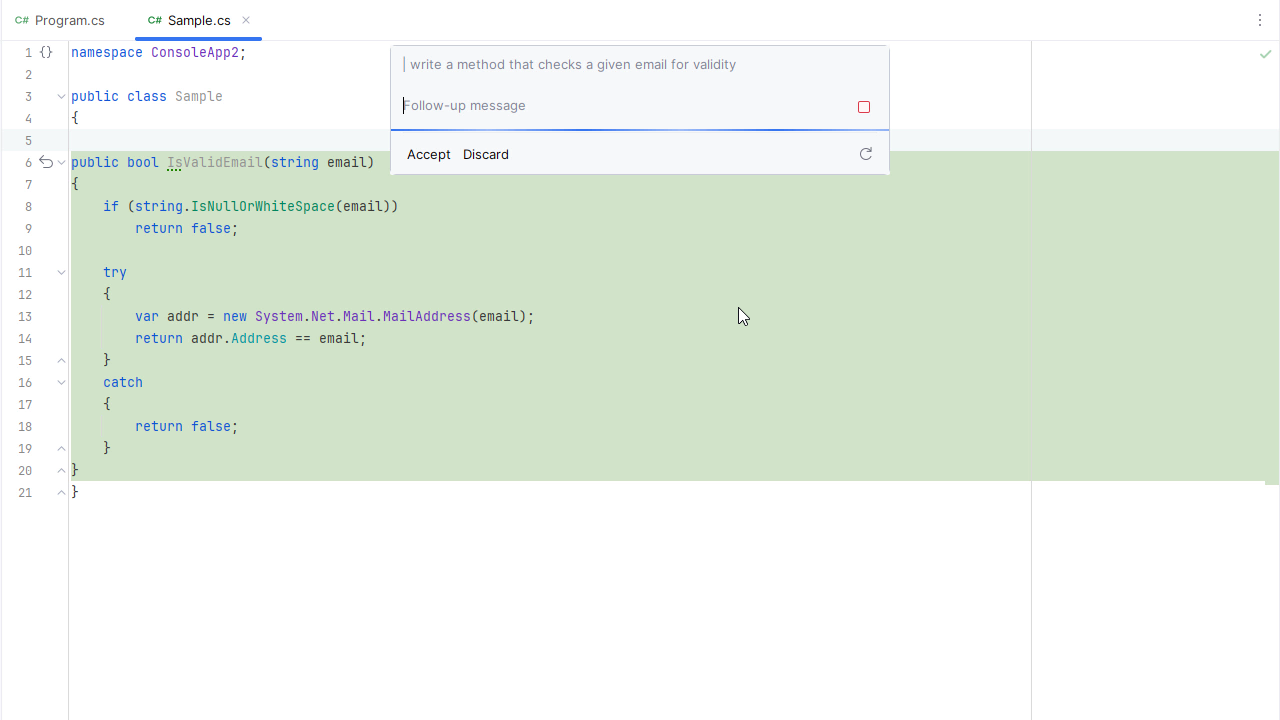Collapse the Sample class at line 3
This screenshot has height=720, width=1280.
61,97
